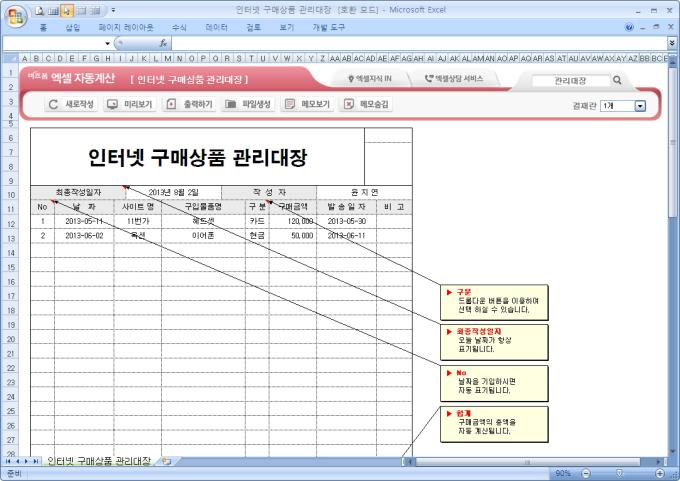Select the 인터넷 구매상품 관리대장 sheet tab
Viewport: 680px width, 481px height.
pos(99,461)
